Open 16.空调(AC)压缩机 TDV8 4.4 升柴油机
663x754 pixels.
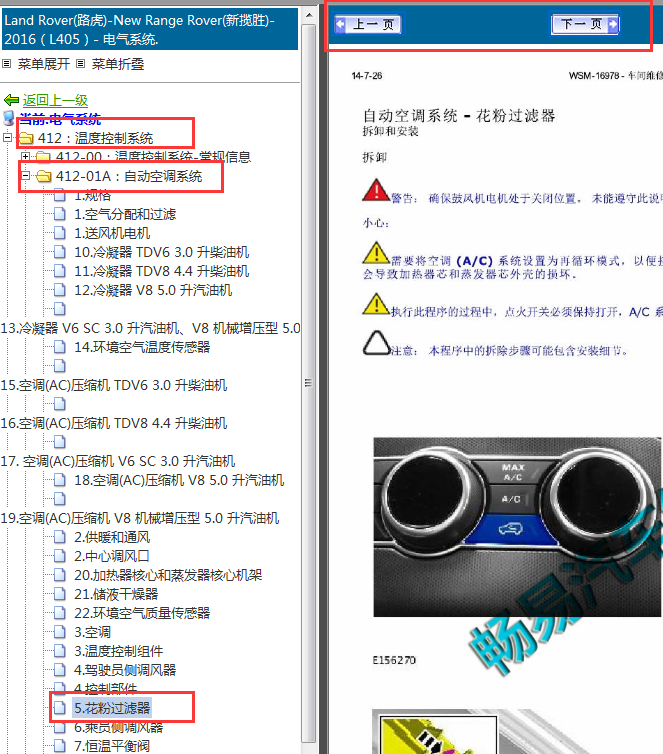[114, 423]
